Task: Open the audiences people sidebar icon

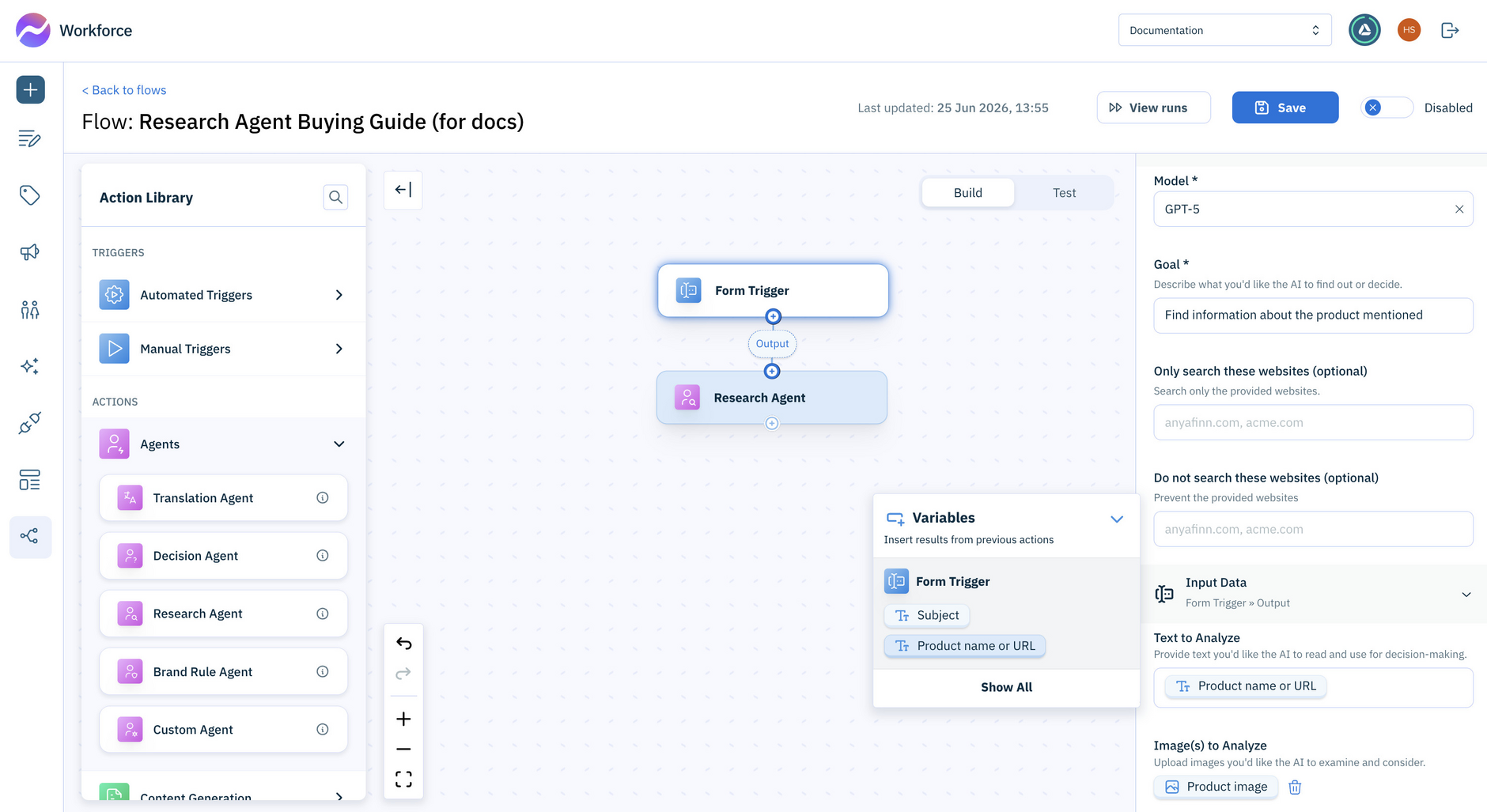Action: click(30, 309)
